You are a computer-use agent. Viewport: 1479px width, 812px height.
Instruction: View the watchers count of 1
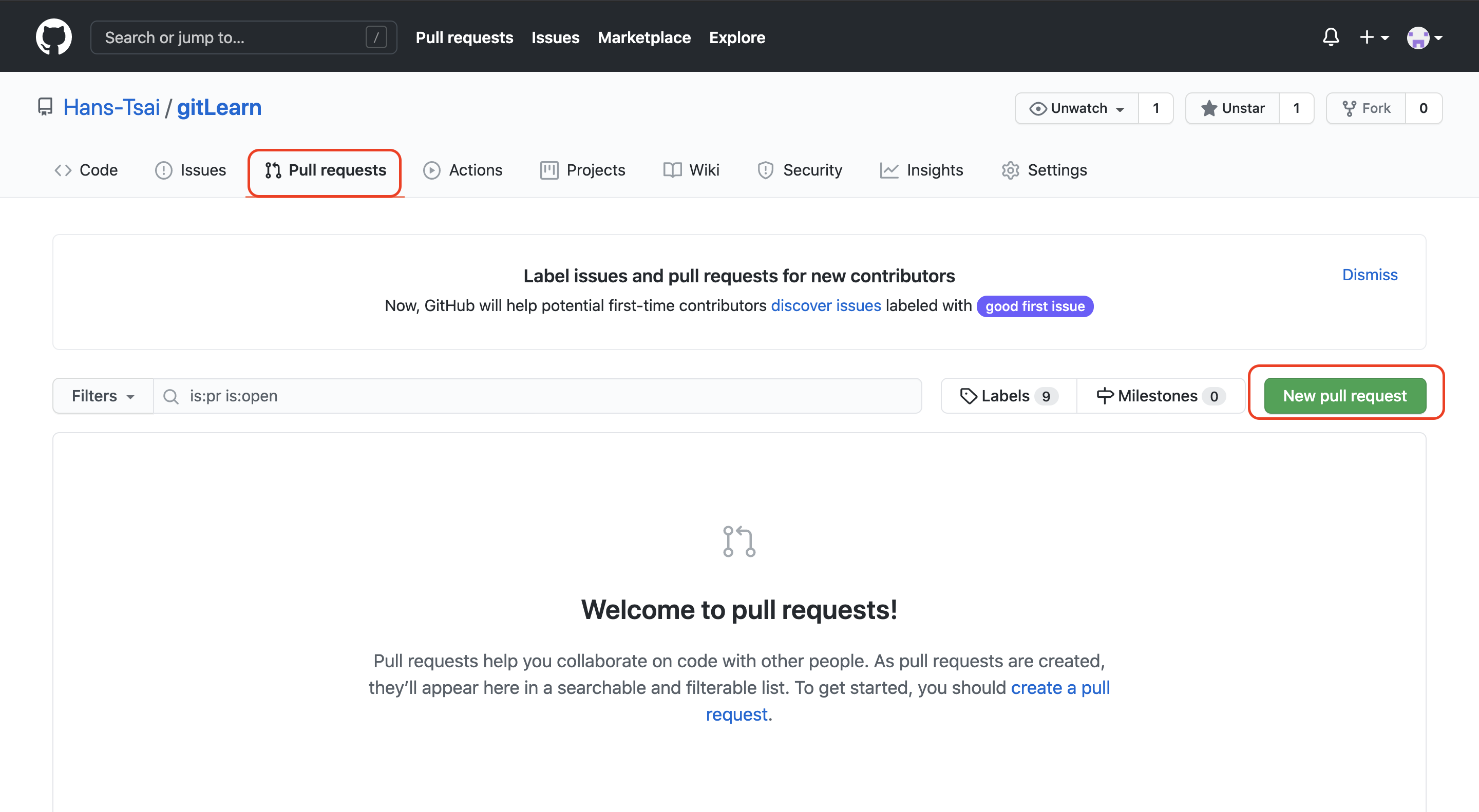pos(1156,108)
